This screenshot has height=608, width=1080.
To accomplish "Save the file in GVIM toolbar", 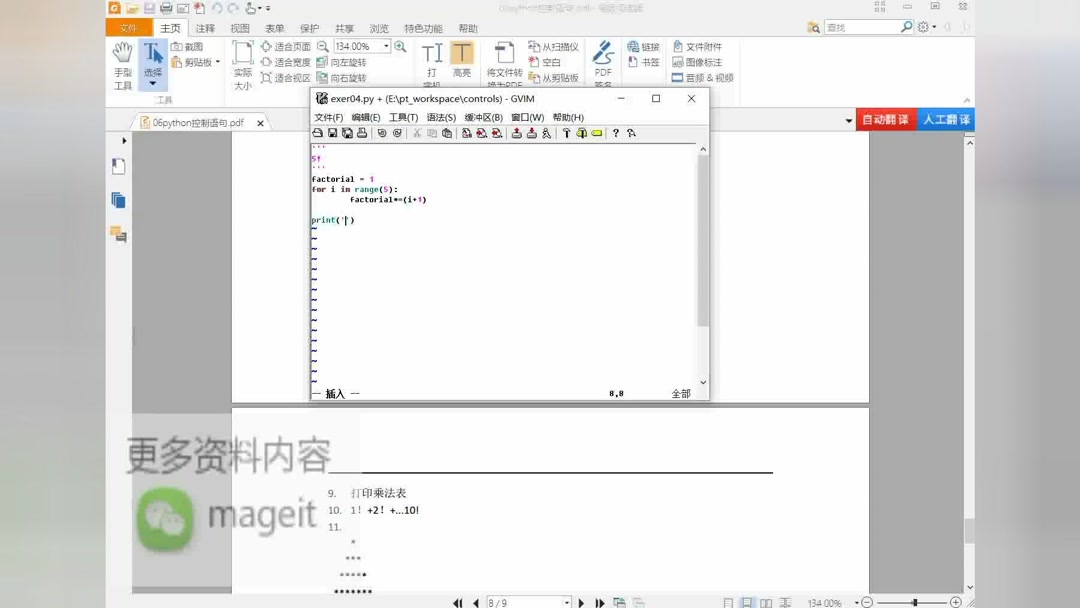I will pos(330,133).
